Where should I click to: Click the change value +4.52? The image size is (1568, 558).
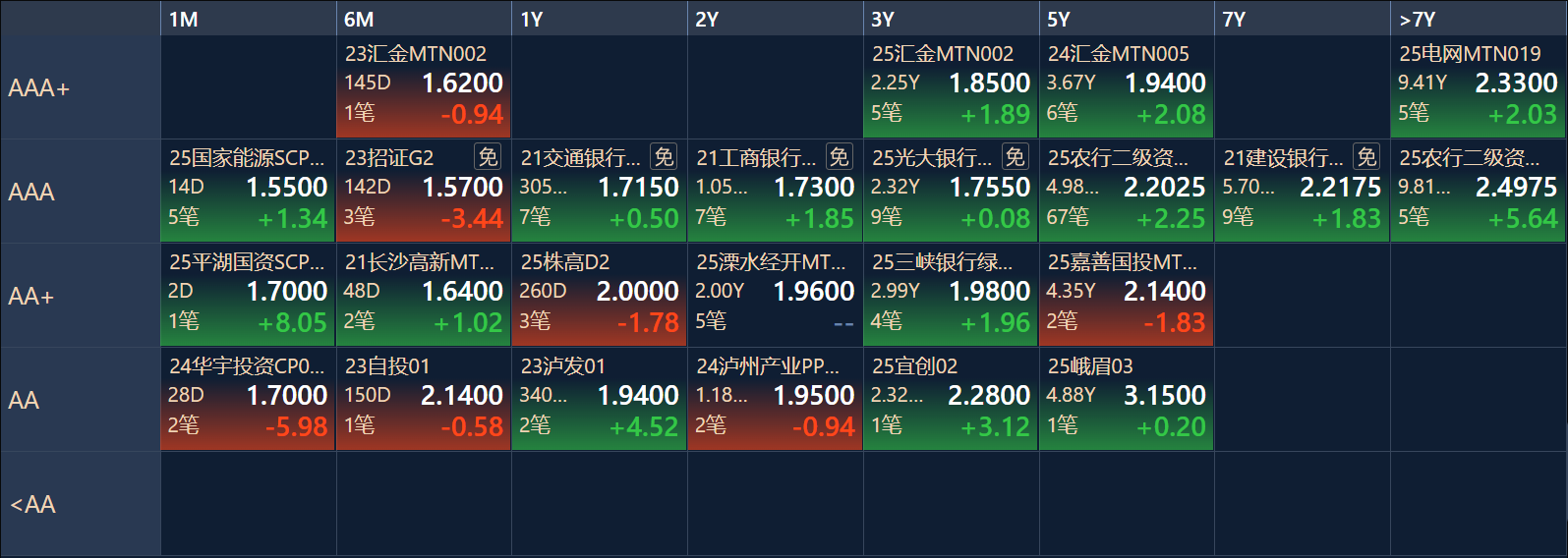pyautogui.click(x=644, y=427)
